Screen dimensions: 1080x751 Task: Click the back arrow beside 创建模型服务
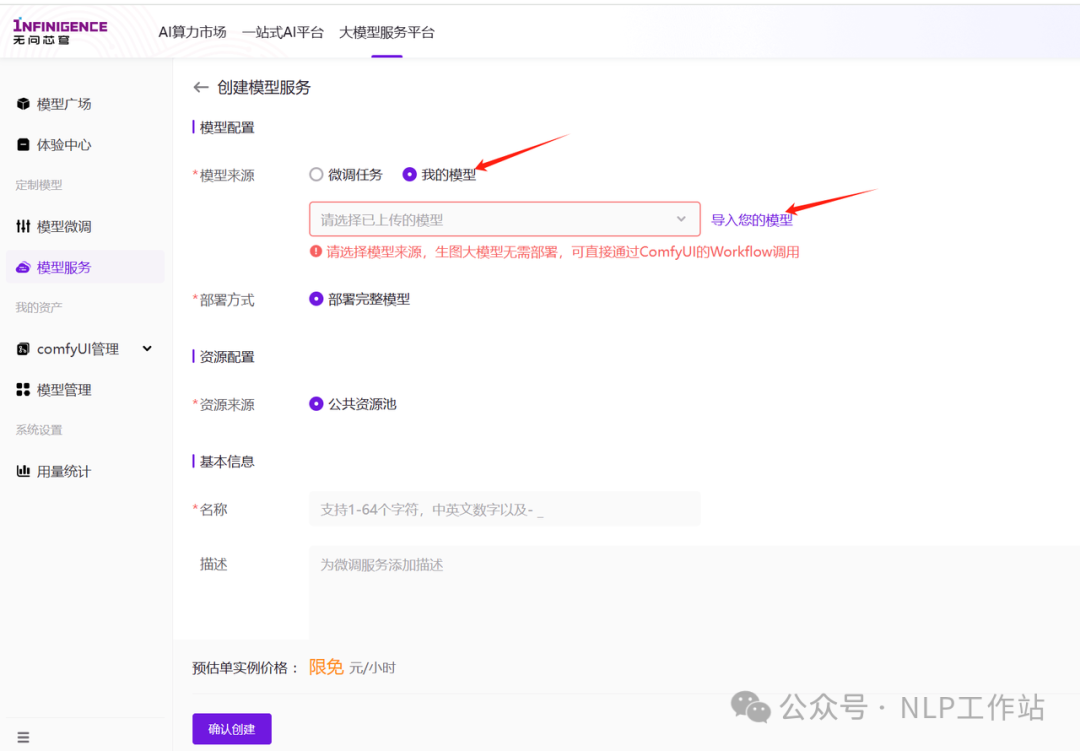tap(200, 88)
